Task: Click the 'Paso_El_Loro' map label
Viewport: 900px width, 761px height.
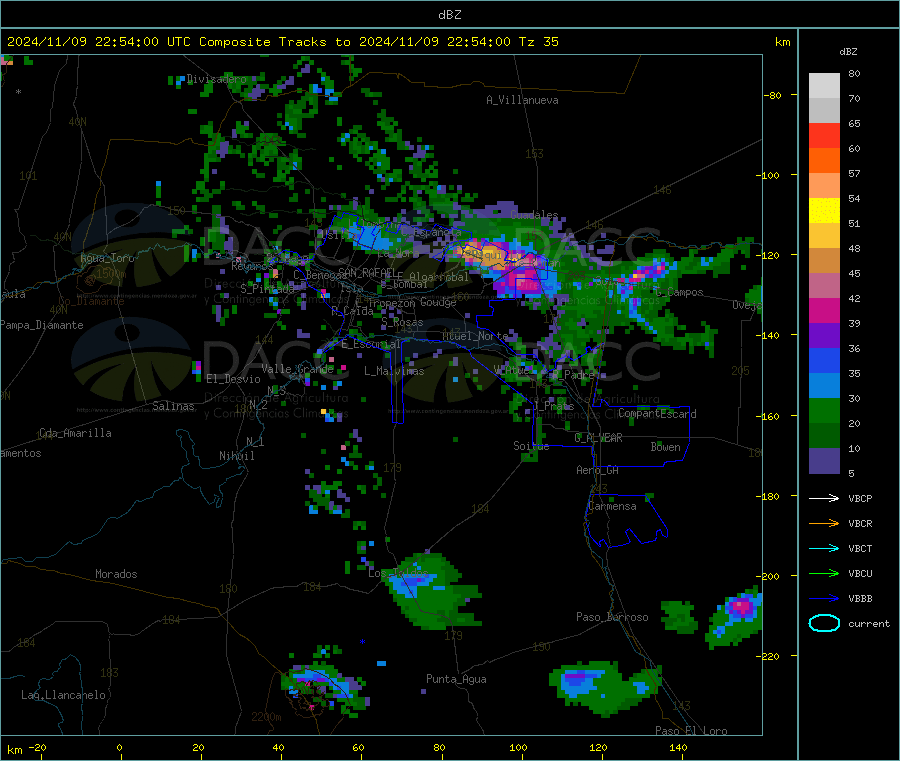Action: pos(691,731)
